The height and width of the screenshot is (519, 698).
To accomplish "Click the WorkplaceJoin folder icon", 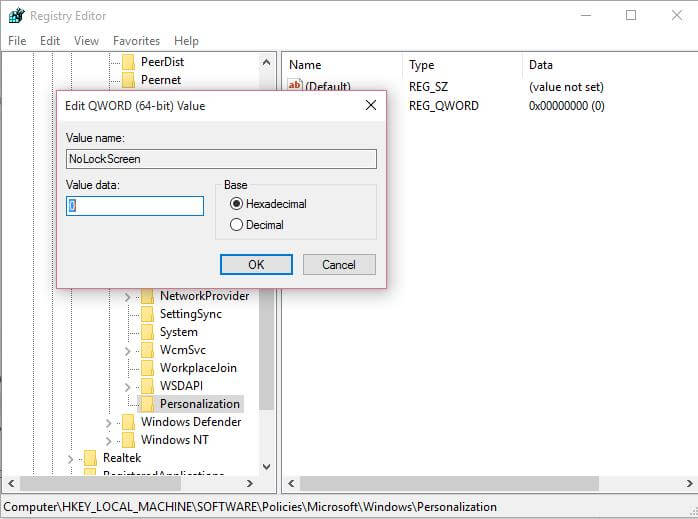I will [x=147, y=368].
